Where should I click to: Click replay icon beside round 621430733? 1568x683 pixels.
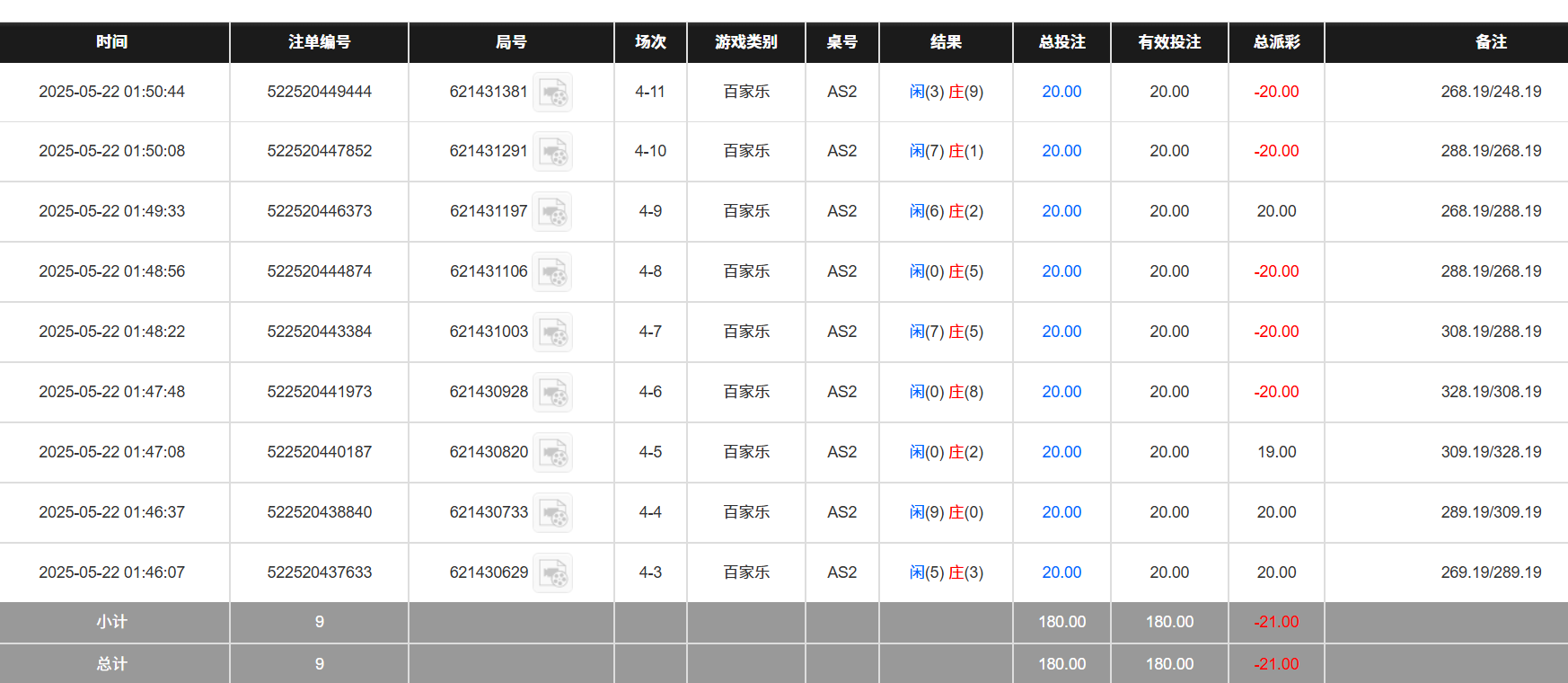pos(552,513)
